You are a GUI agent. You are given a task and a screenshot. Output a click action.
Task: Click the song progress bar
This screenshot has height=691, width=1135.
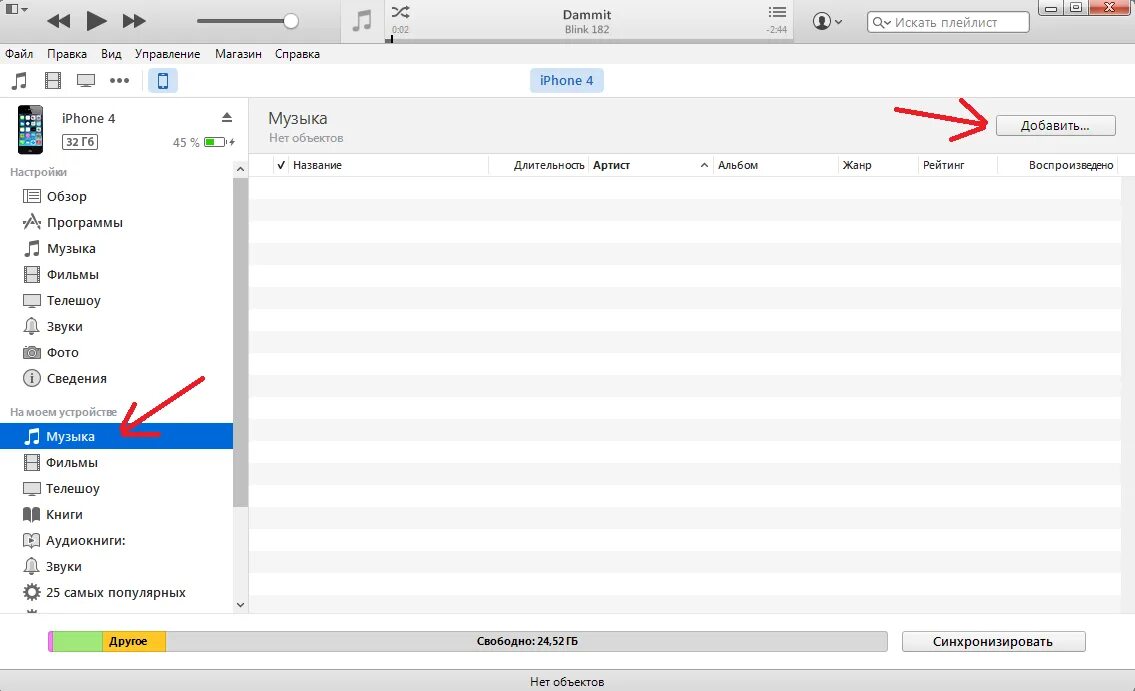[x=588, y=40]
